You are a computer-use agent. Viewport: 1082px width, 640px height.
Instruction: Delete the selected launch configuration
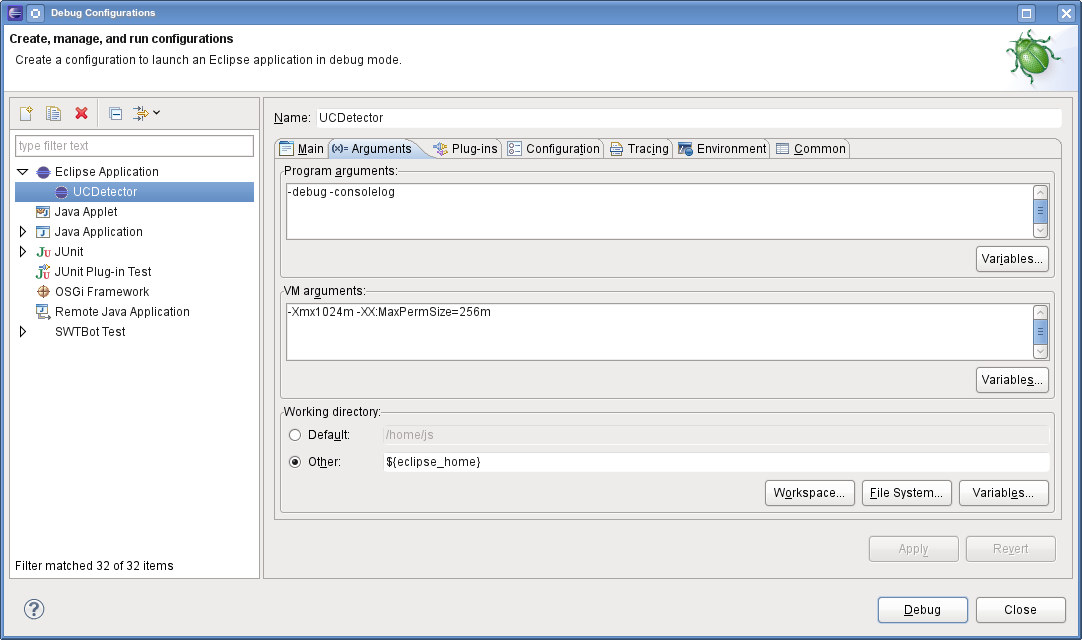tap(81, 113)
